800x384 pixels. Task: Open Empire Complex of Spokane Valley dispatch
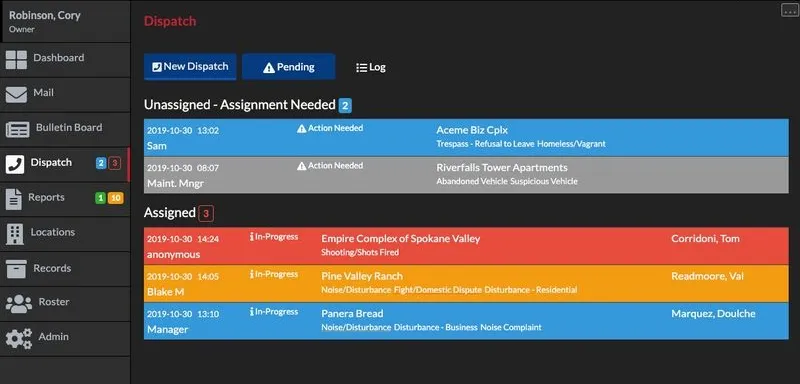tap(466, 246)
